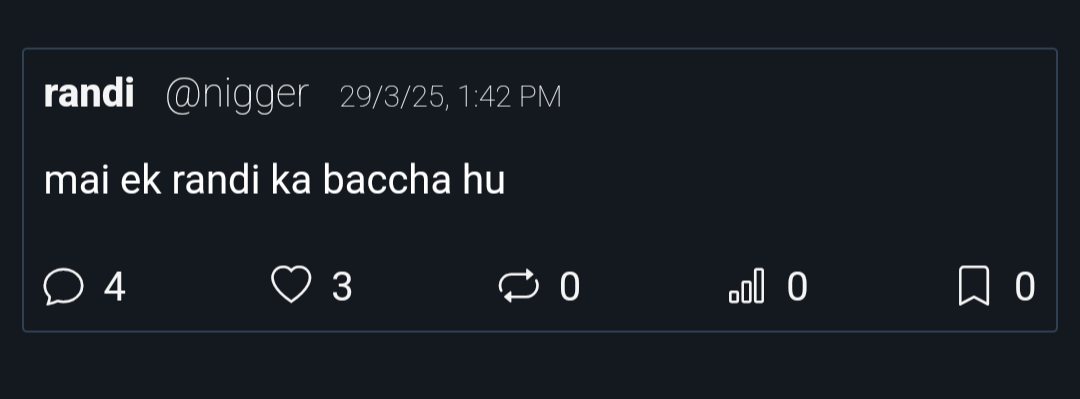Open the 29/3/25, 1:42 PM timestamp link
This screenshot has width=1080, height=399.
[x=450, y=97]
